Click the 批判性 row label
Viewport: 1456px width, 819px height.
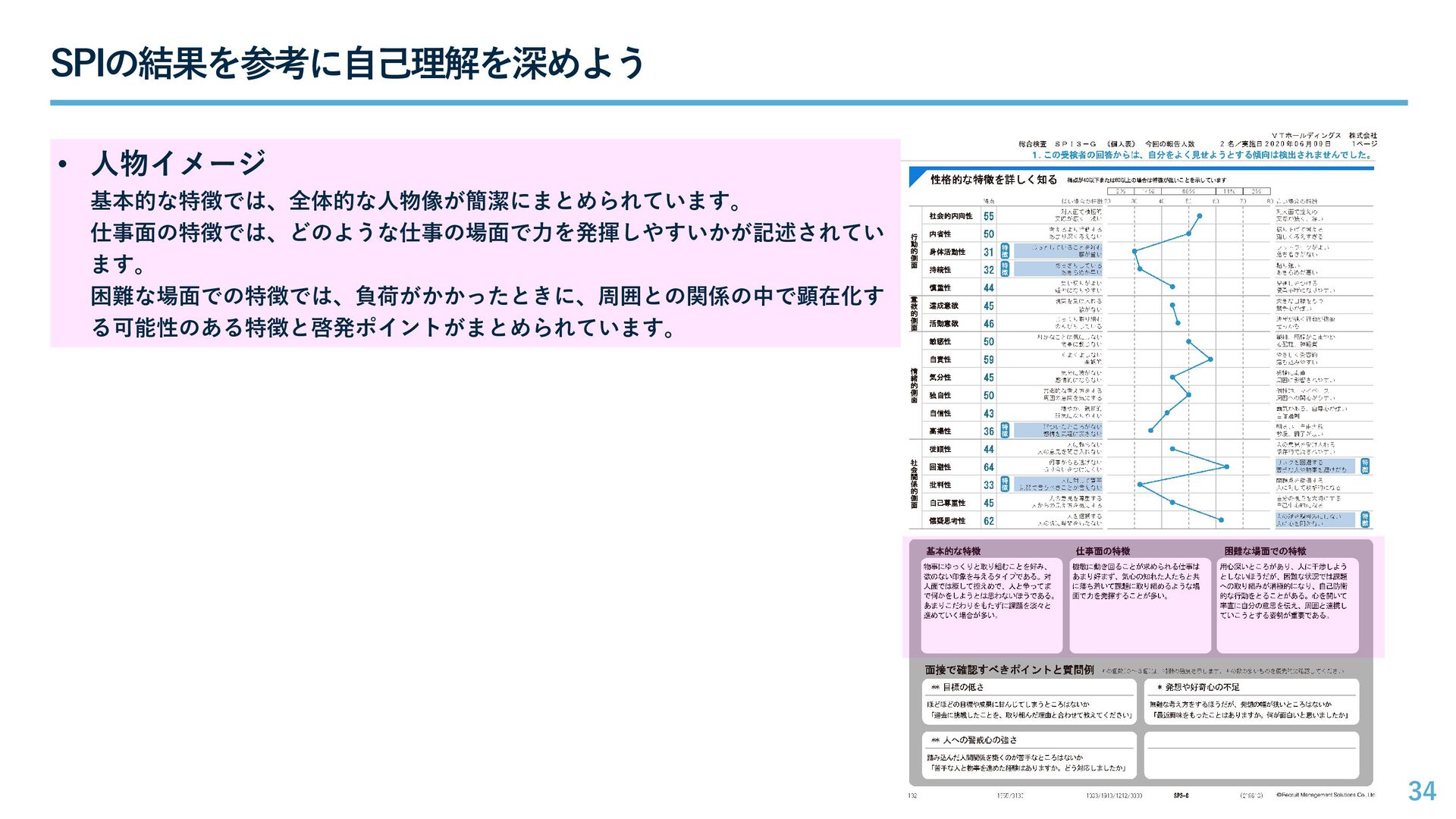pos(940,485)
